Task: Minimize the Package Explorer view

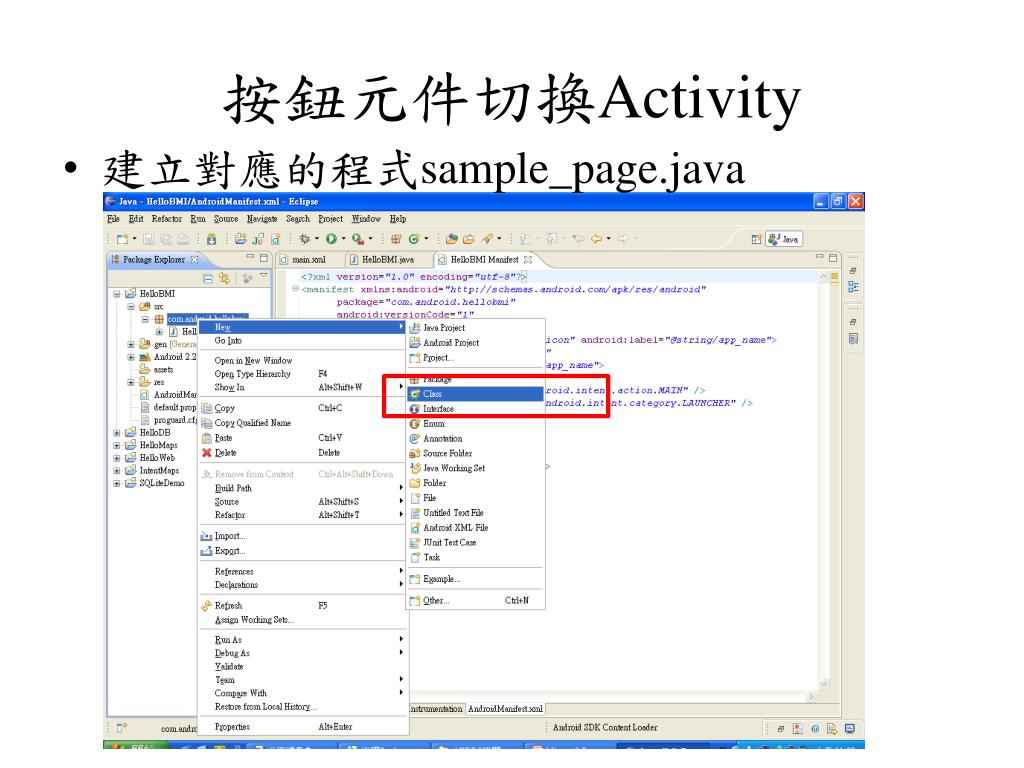Action: (250, 257)
